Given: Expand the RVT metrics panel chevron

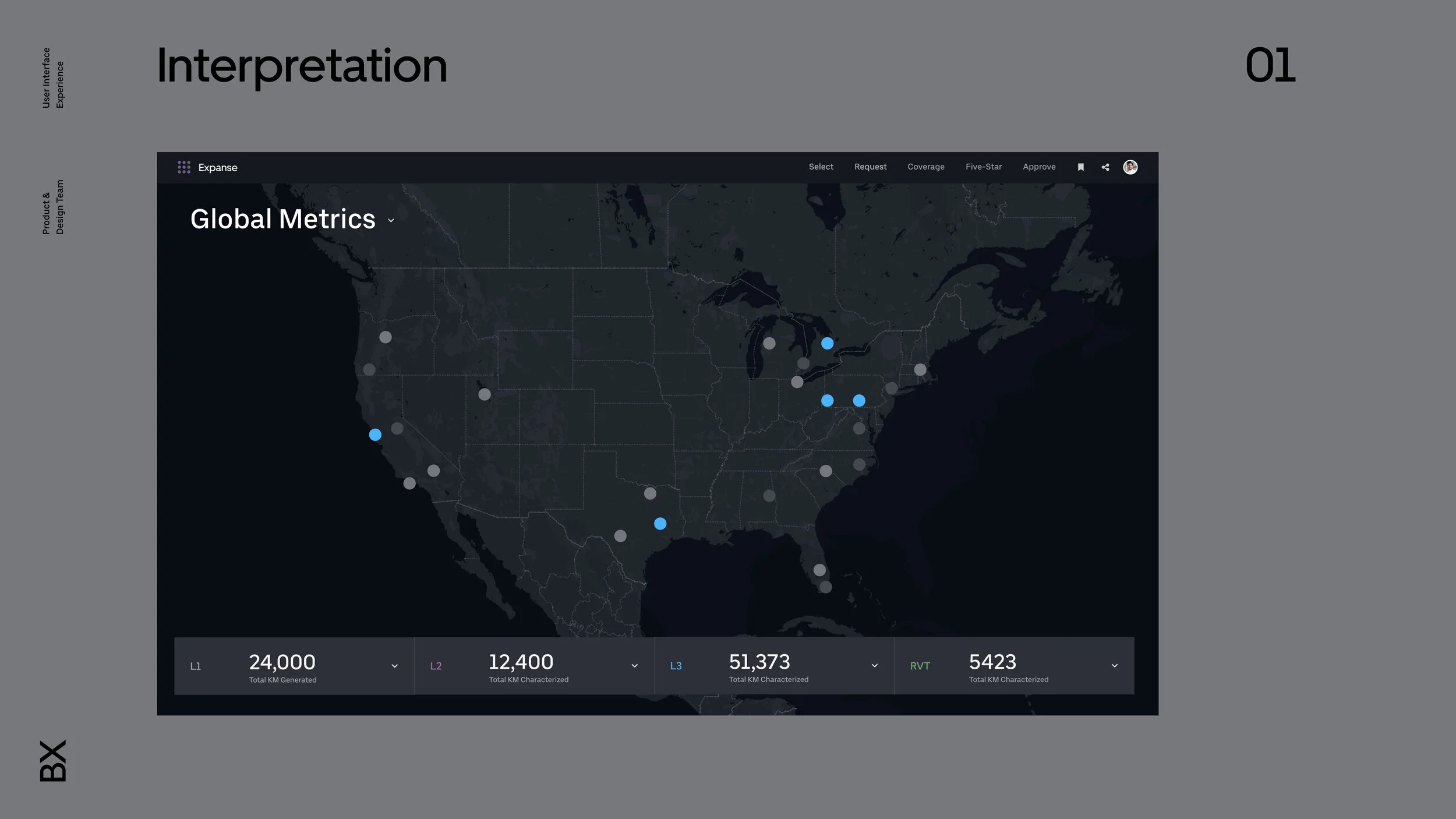Looking at the screenshot, I should (1114, 666).
